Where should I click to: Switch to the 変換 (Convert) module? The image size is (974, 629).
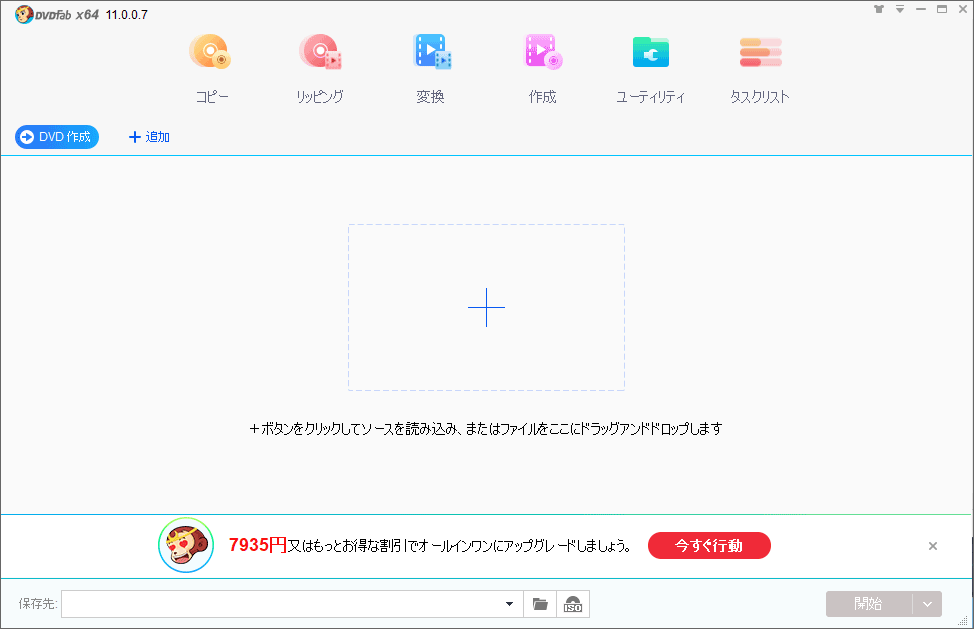point(431,52)
